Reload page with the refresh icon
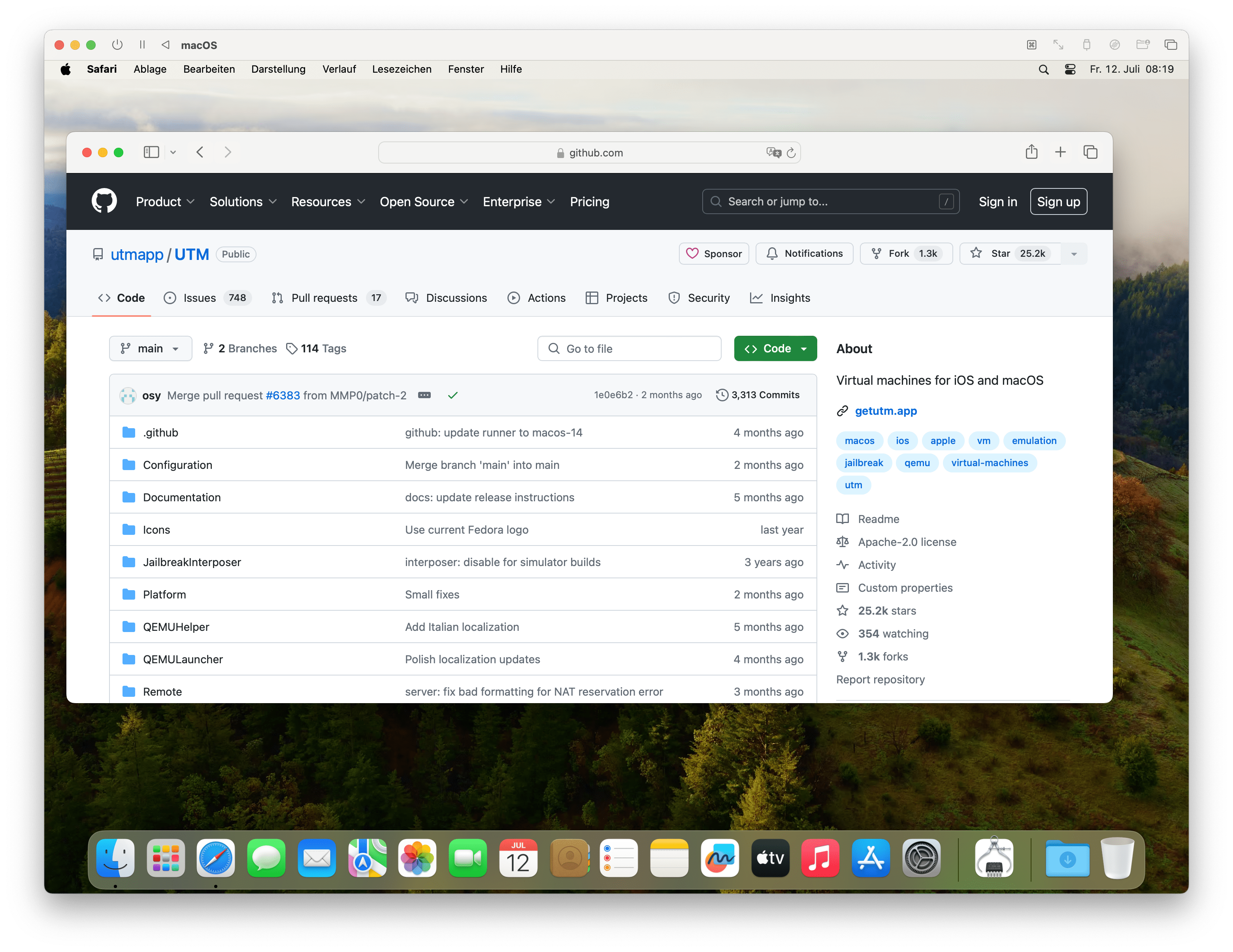Screen dimensions: 1233x952 791,153
